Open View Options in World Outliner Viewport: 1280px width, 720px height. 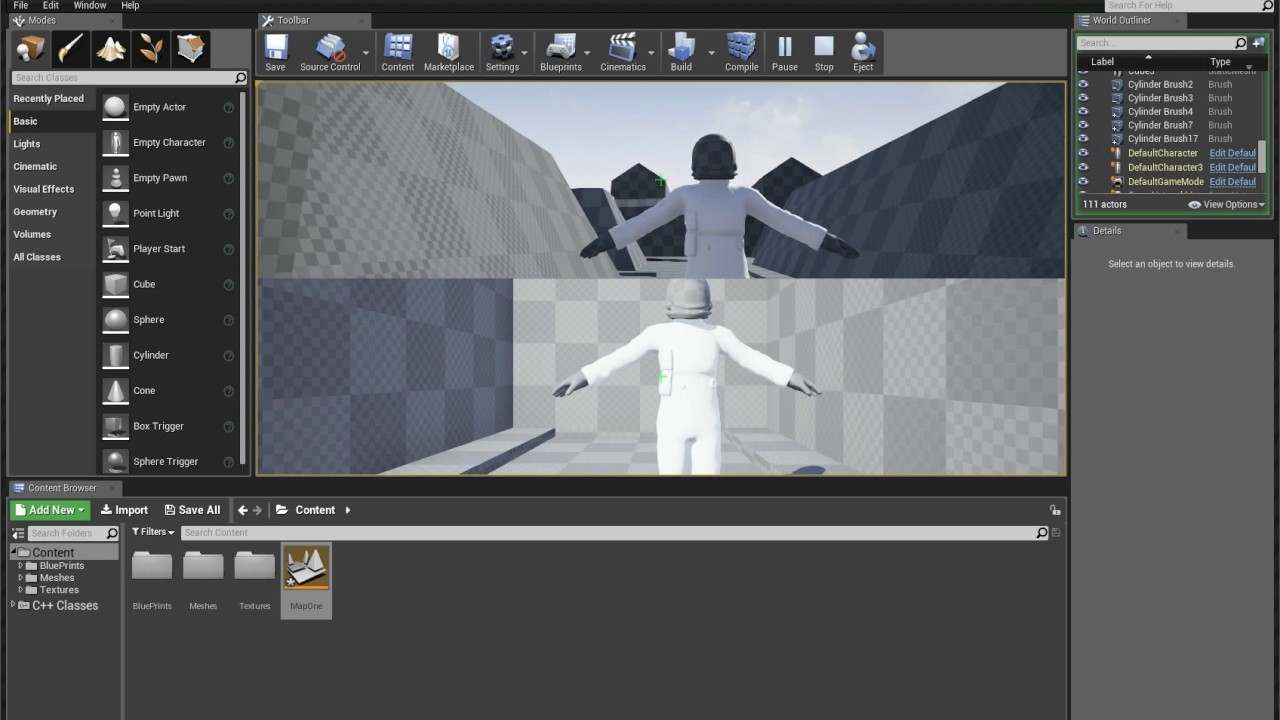tap(1227, 204)
